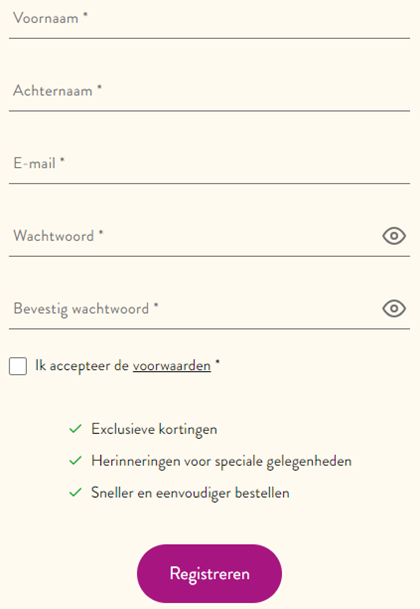The height and width of the screenshot is (609, 420).
Task: Click the 'Ik accepteer de' label text
Action: tap(82, 366)
